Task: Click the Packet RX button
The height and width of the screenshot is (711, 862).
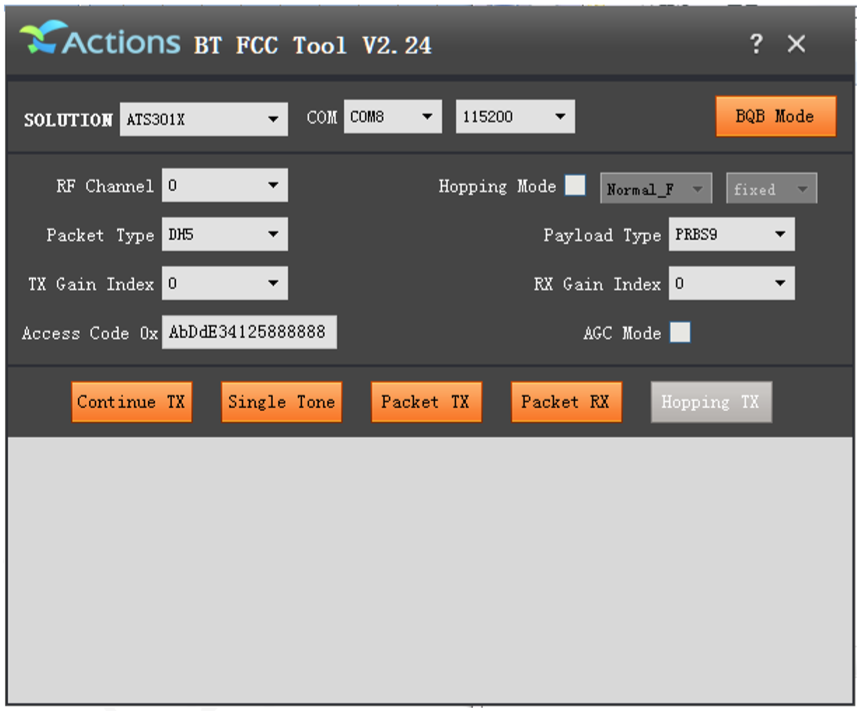Action: point(566,402)
